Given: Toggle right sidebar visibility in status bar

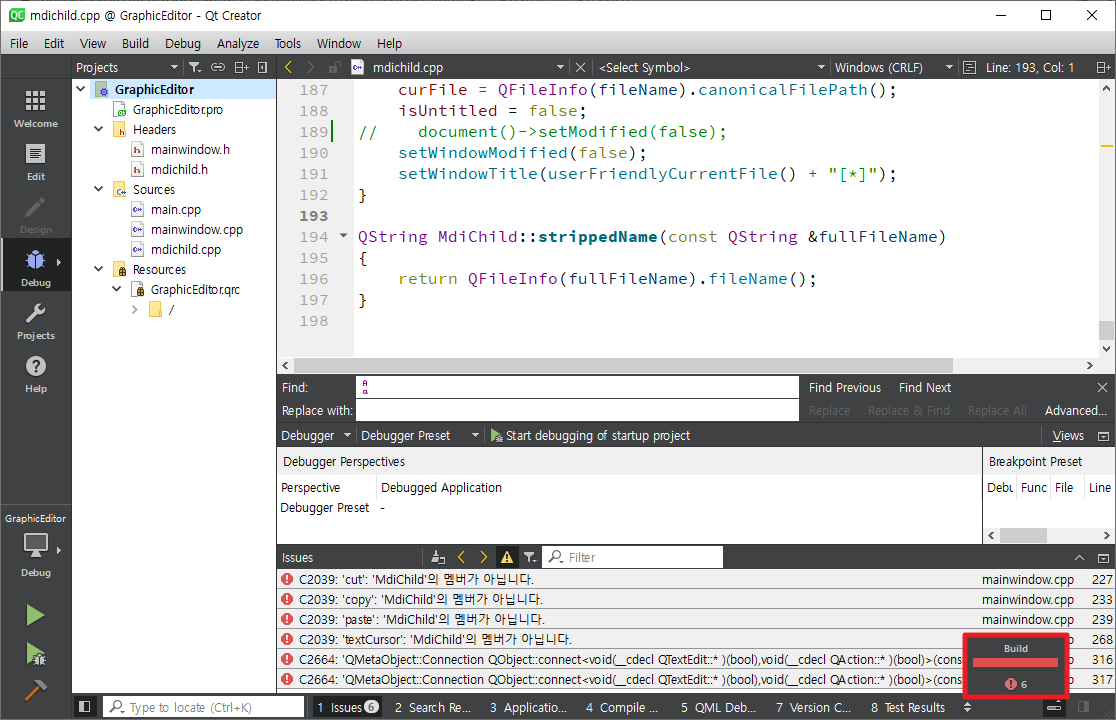Looking at the screenshot, I should click(1083, 706).
